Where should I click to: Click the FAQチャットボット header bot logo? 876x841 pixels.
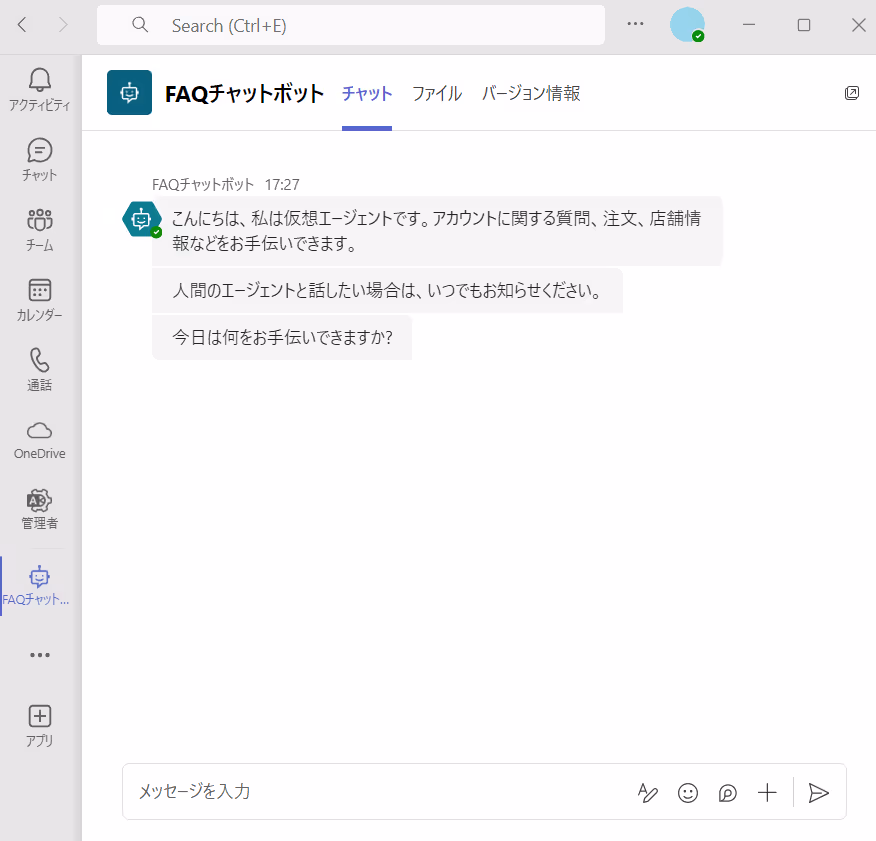(x=130, y=92)
